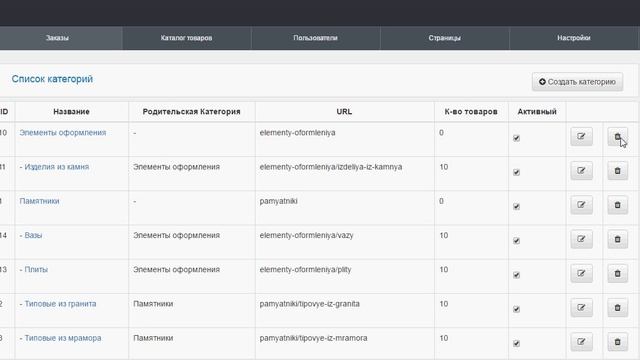
Task: Open the Элементы оформления category link
Action: [x=62, y=133]
